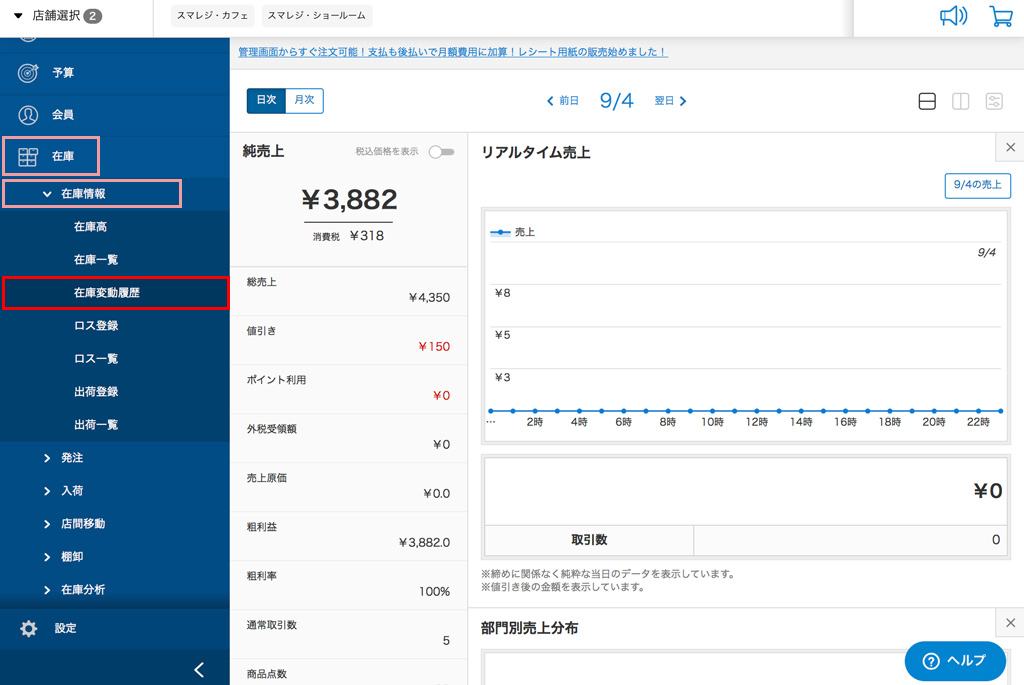Viewport: 1024px width, 685px height.
Task: Click the 予算 target icon in sidebar
Action: click(28, 73)
